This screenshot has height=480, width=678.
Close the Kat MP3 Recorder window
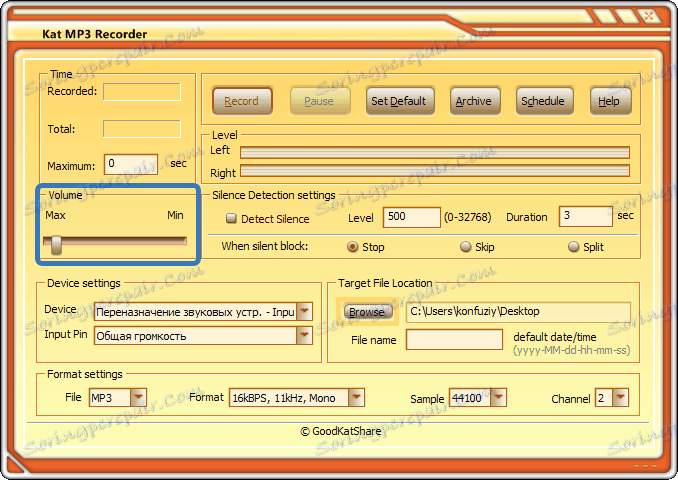[649, 17]
